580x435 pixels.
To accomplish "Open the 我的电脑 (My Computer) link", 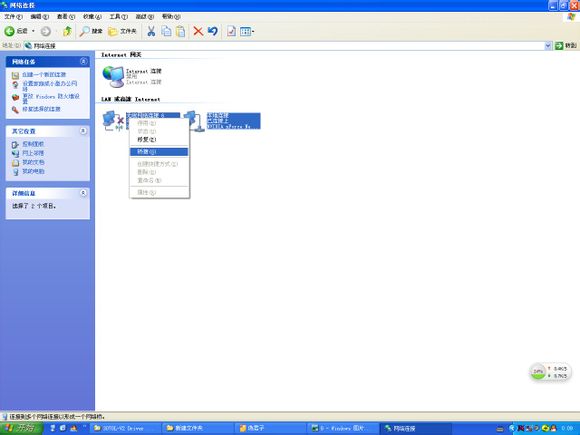I will tap(33, 172).
